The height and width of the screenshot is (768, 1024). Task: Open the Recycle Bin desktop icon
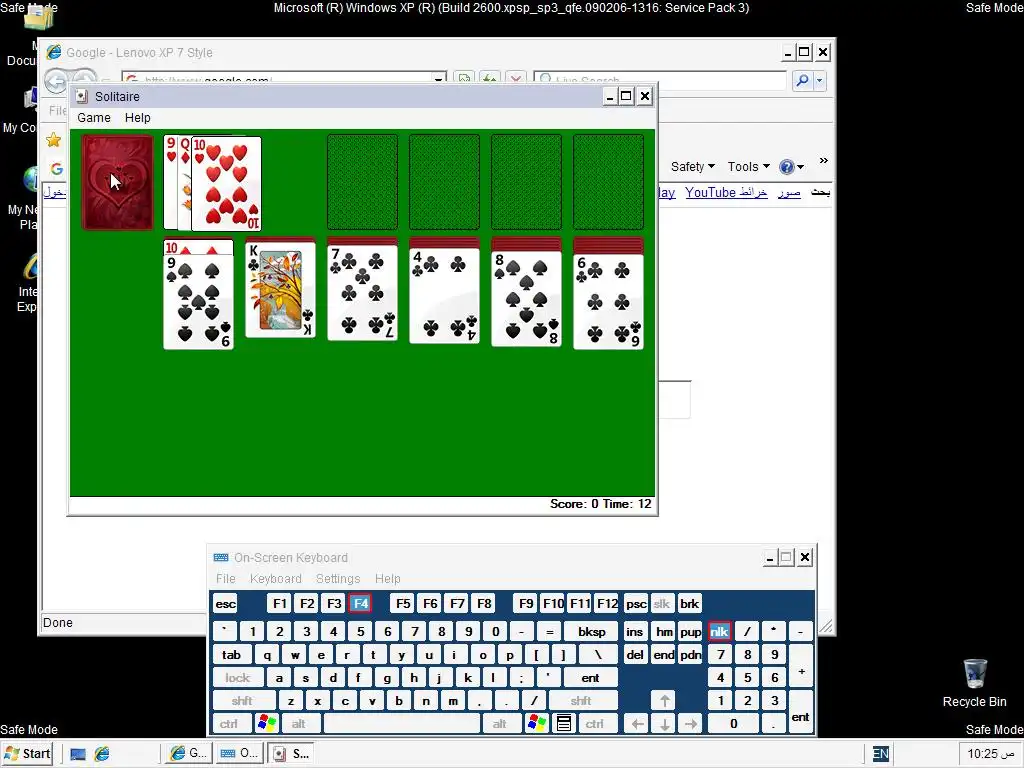(975, 683)
